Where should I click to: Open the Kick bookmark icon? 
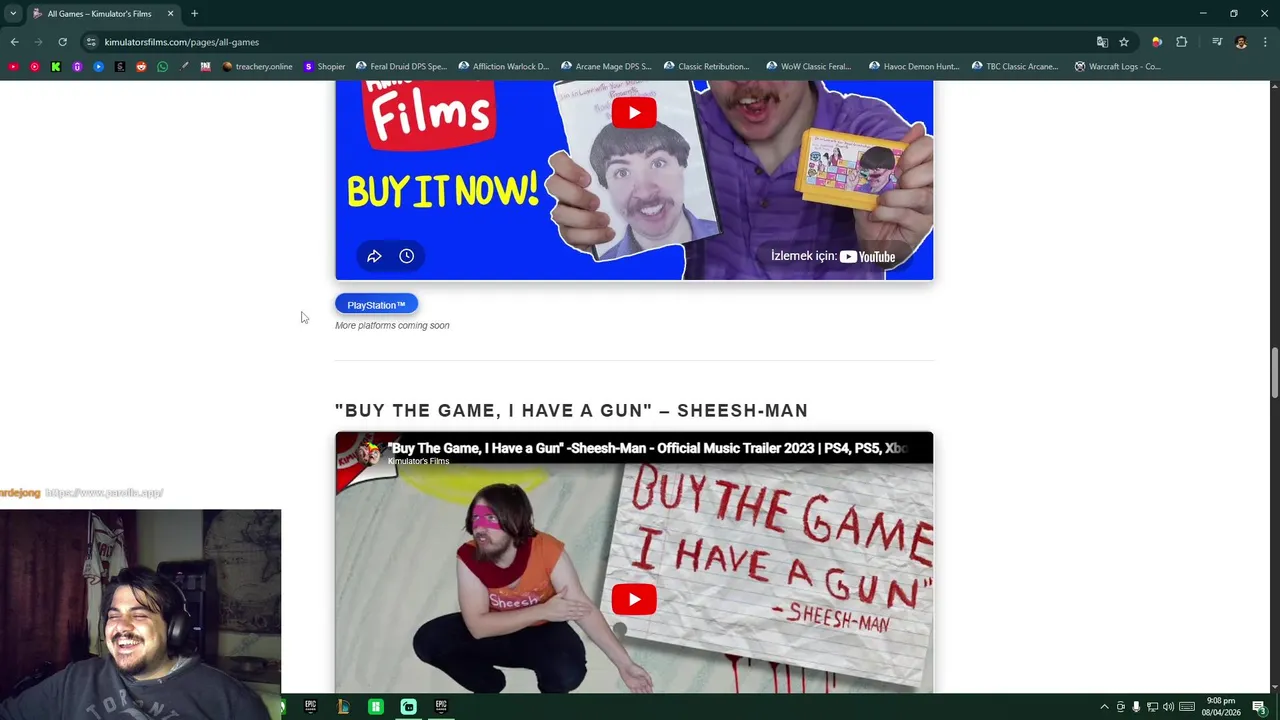pyautogui.click(x=55, y=66)
